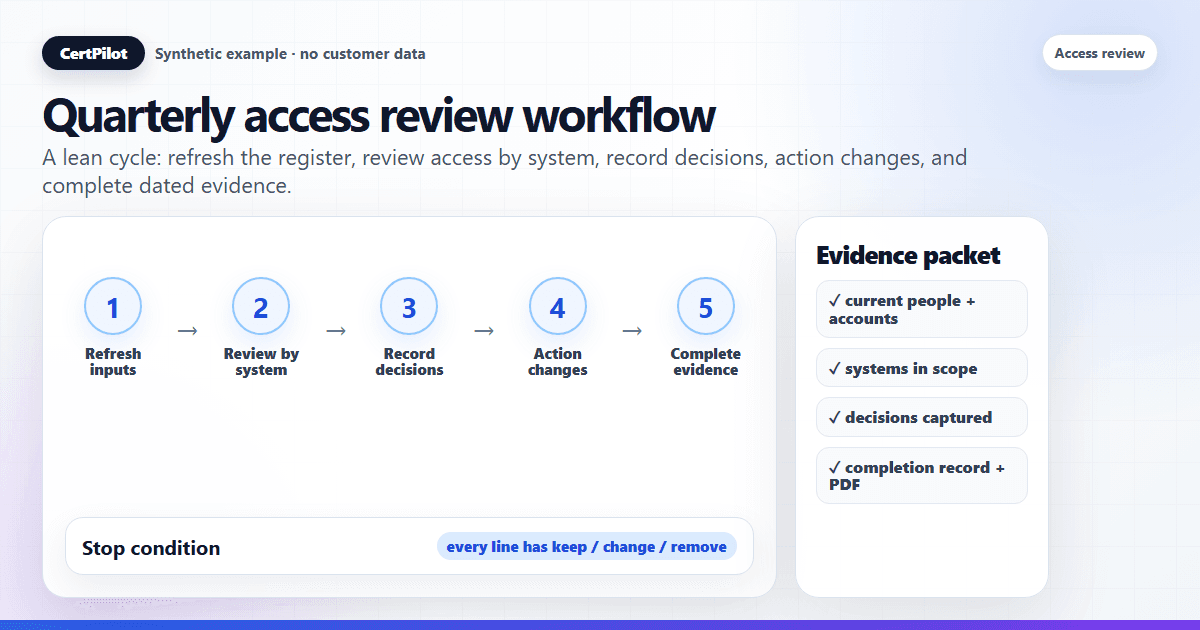Click the 'Refresh inputs' step label
The width and height of the screenshot is (1200, 630).
(x=113, y=362)
